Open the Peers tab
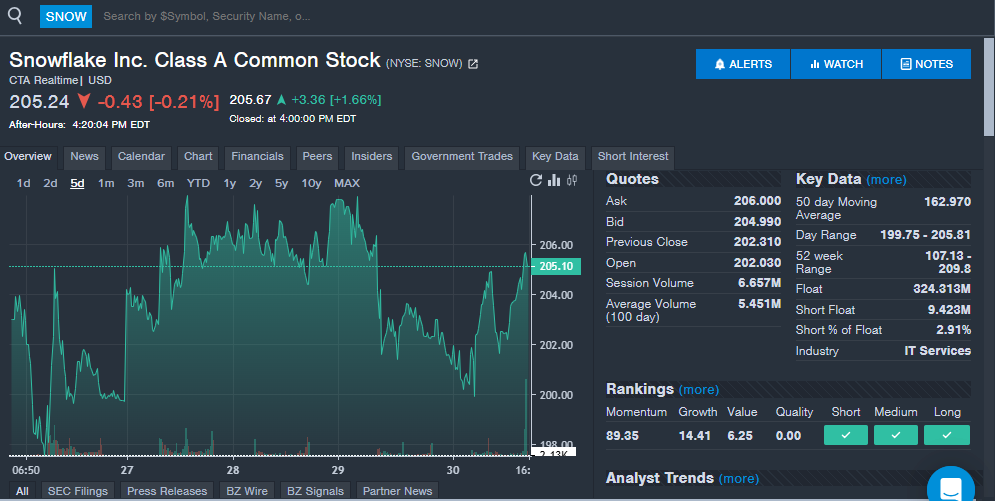The image size is (995, 501). pyautogui.click(x=317, y=157)
